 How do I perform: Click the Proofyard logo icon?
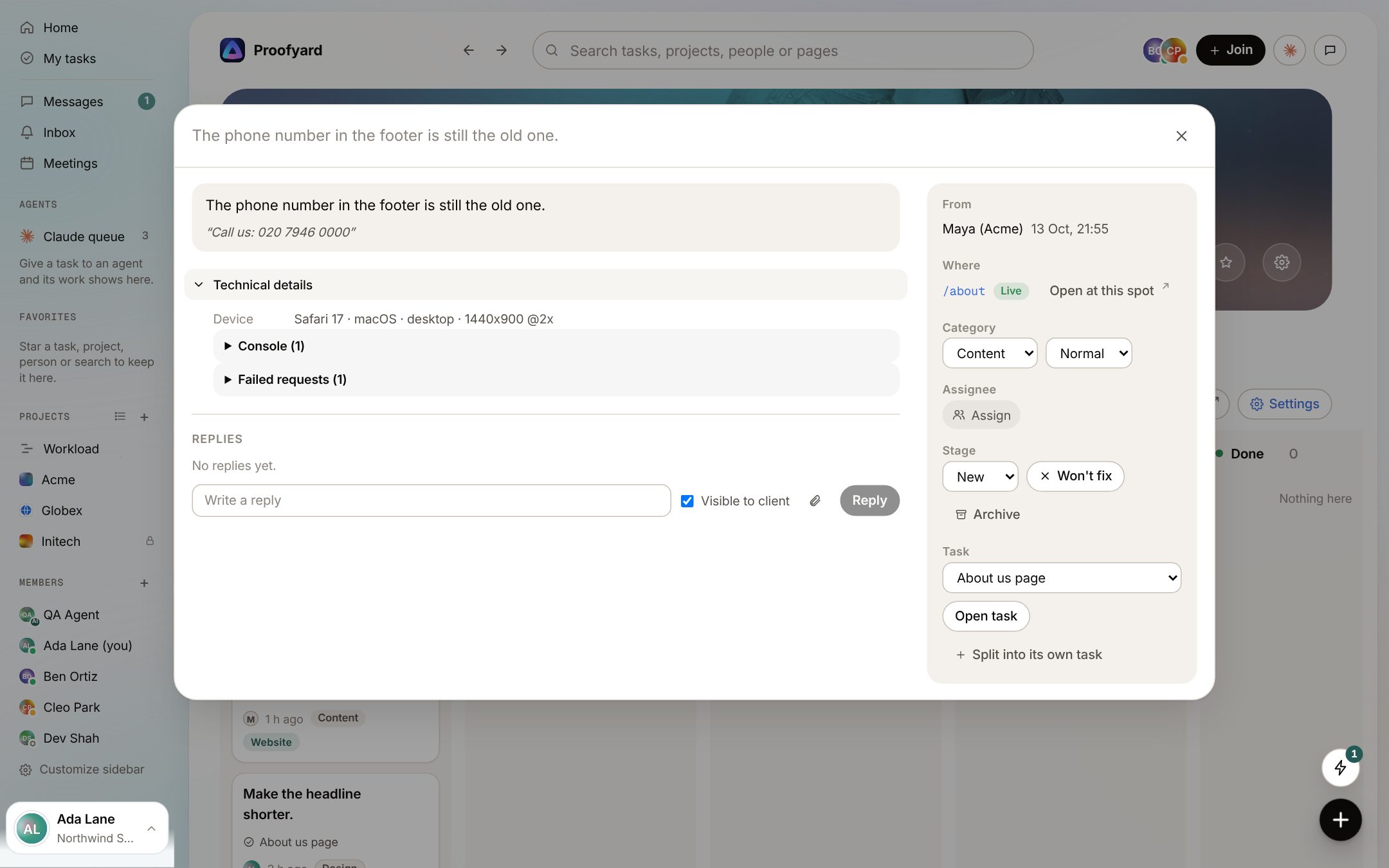tap(232, 50)
